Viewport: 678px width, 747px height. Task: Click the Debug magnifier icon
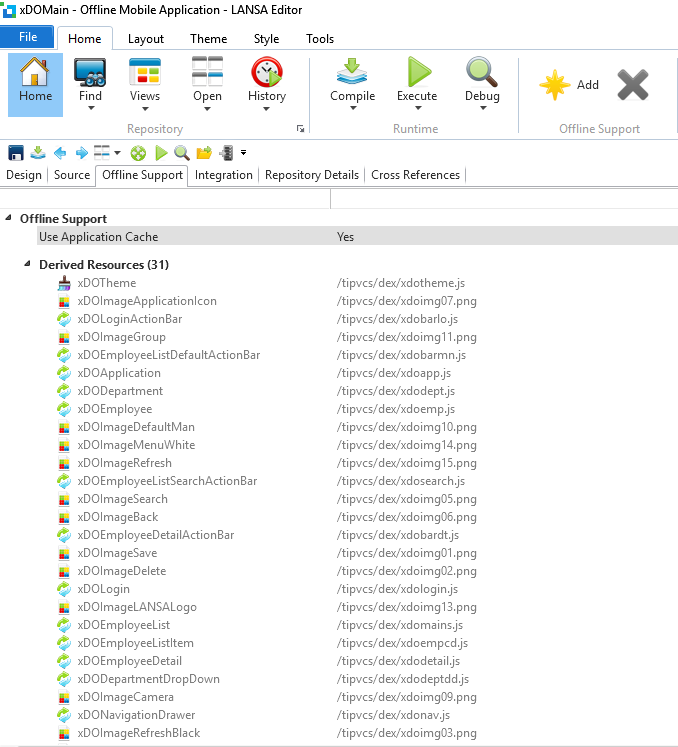pos(482,72)
